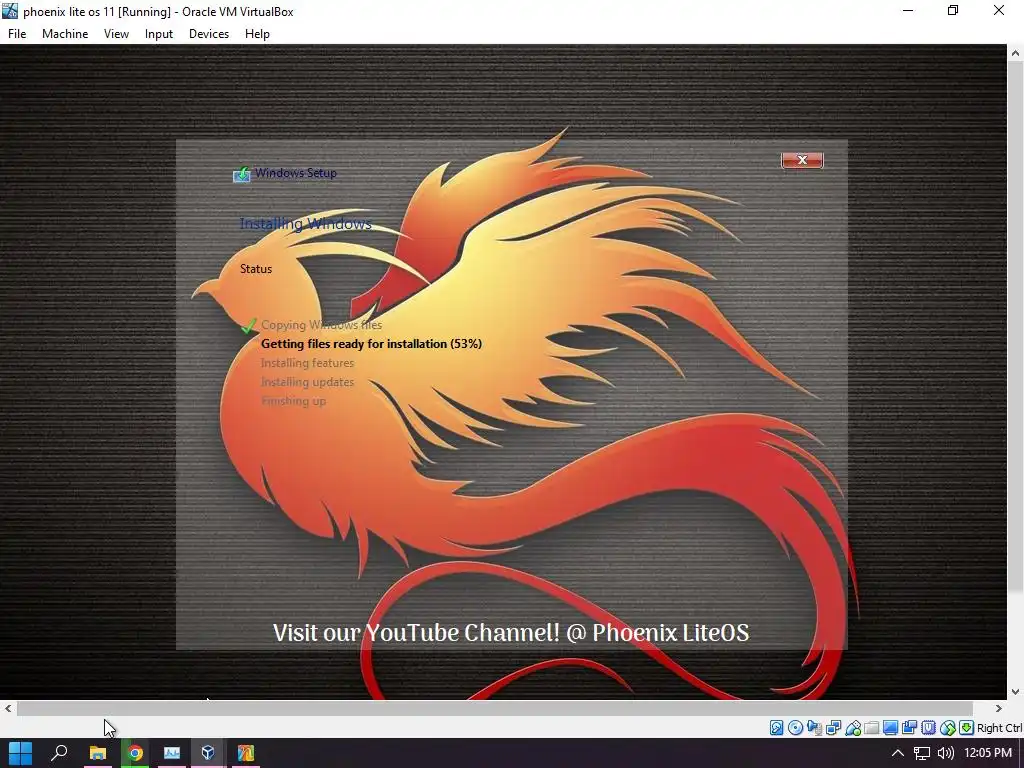The width and height of the screenshot is (1024, 768).
Task: Click the Status label
Action: point(256,268)
